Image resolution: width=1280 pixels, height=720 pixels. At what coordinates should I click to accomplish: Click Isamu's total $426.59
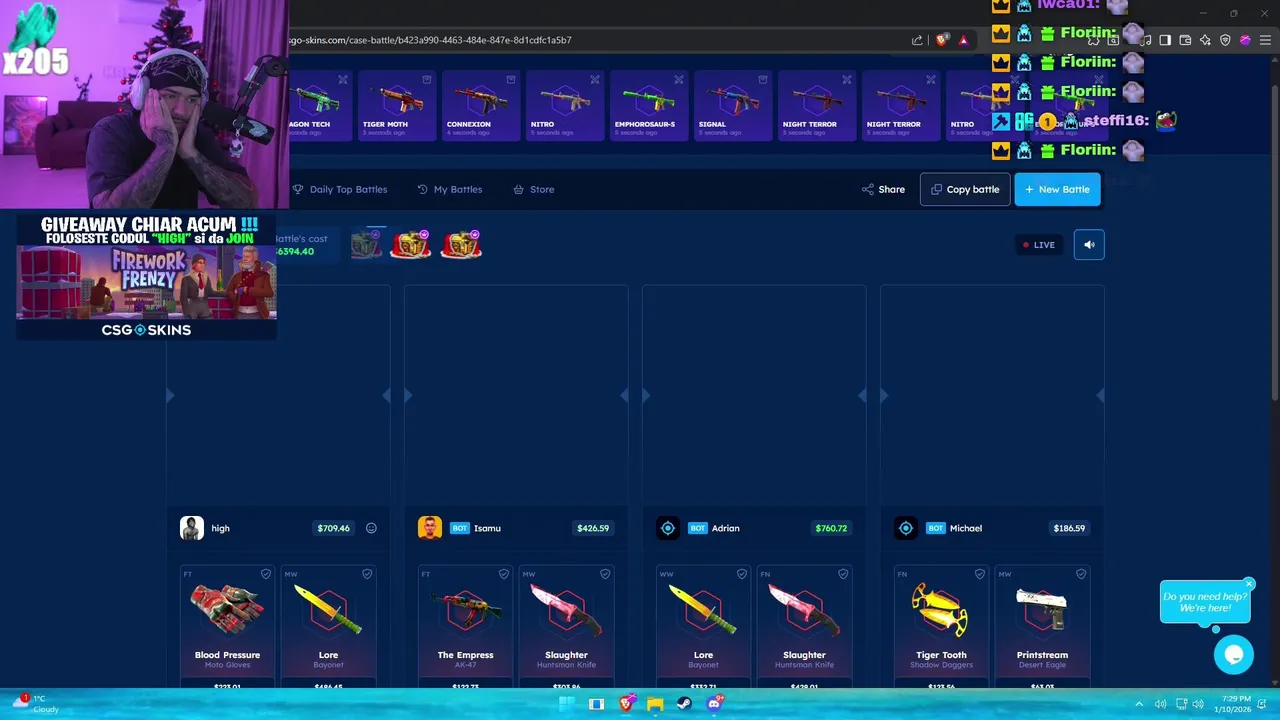(x=593, y=528)
